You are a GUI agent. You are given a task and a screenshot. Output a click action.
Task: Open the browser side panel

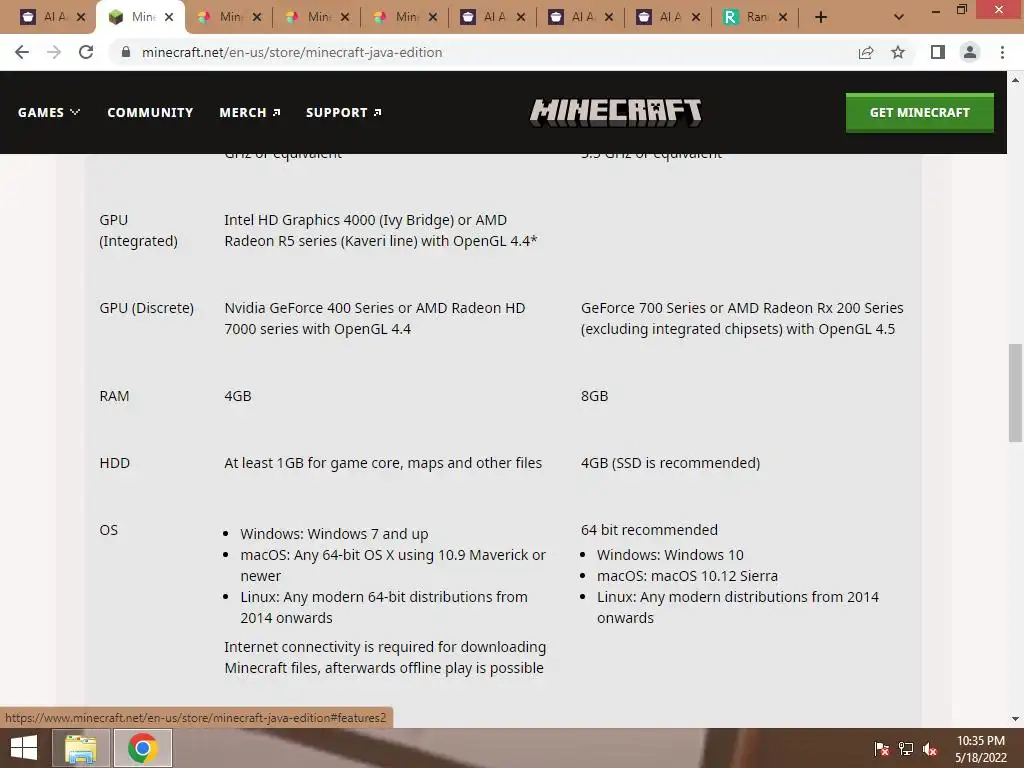938,52
